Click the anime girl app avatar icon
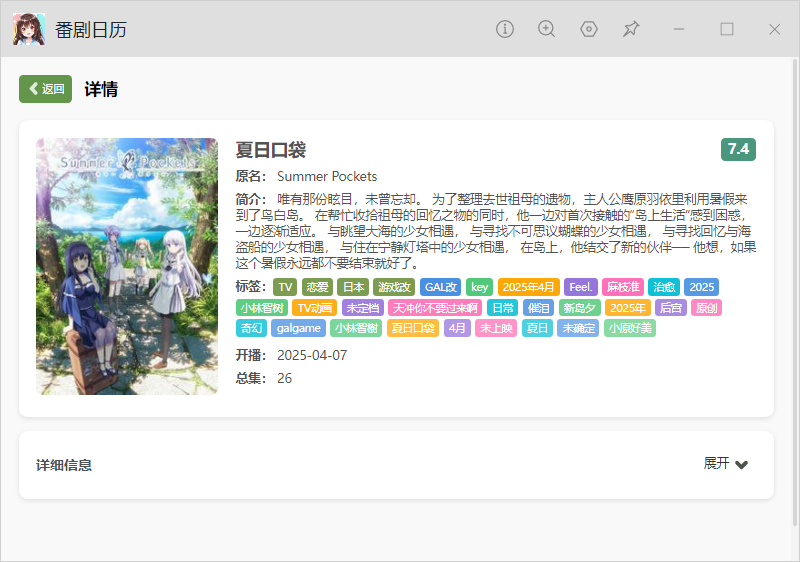 pyautogui.click(x=29, y=29)
